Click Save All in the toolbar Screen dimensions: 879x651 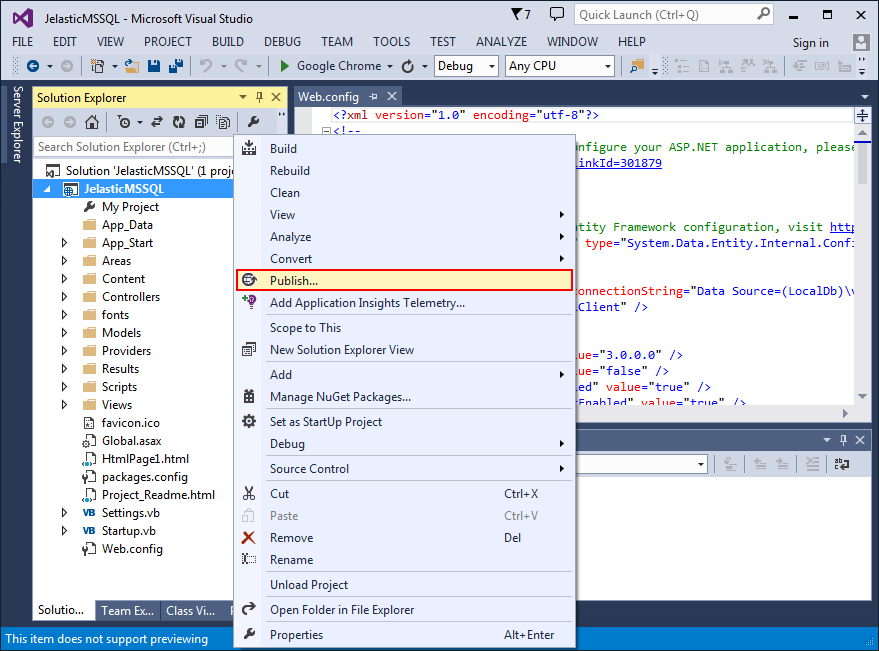pyautogui.click(x=176, y=66)
